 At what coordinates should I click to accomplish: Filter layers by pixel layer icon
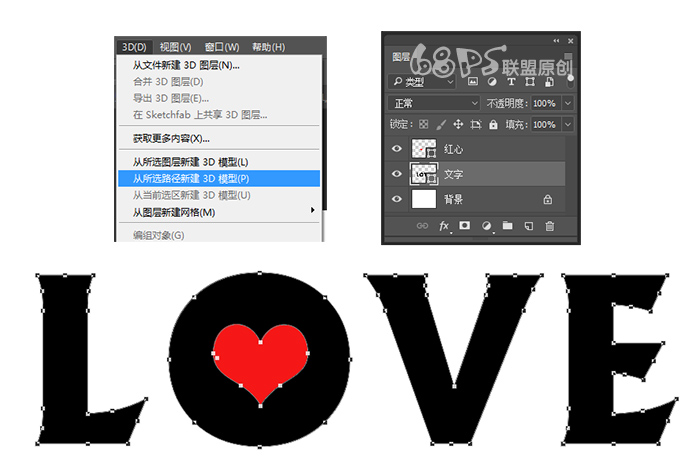(473, 82)
